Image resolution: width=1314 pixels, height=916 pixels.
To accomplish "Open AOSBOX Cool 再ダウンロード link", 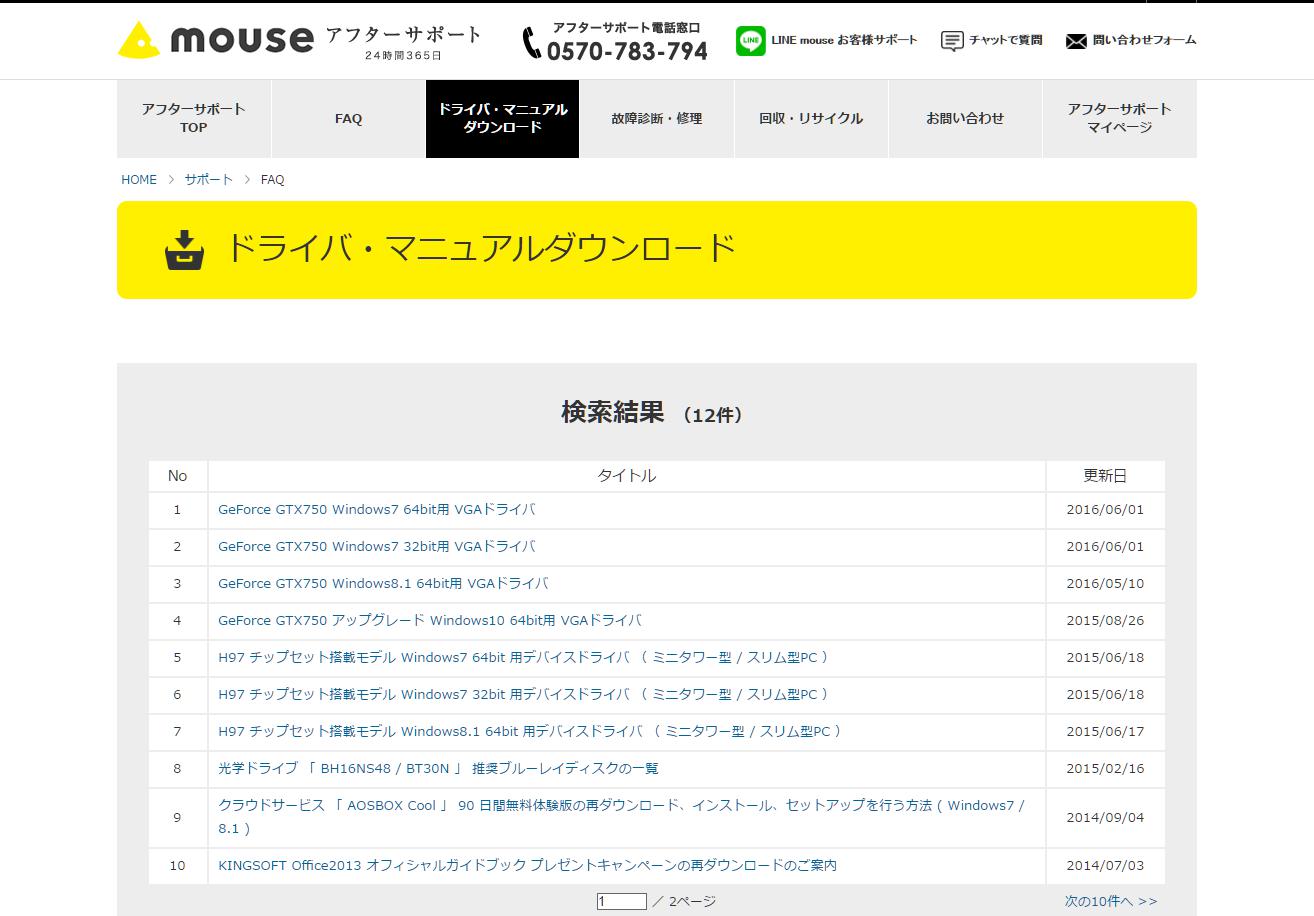I will [621, 817].
